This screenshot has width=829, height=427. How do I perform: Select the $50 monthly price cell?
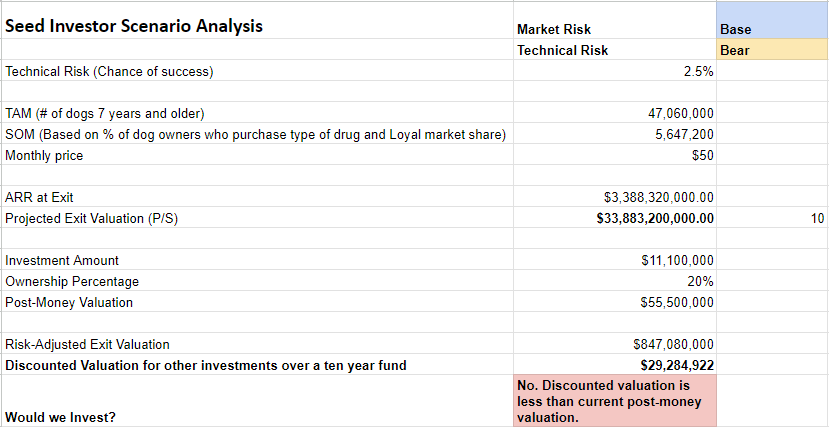pos(615,155)
